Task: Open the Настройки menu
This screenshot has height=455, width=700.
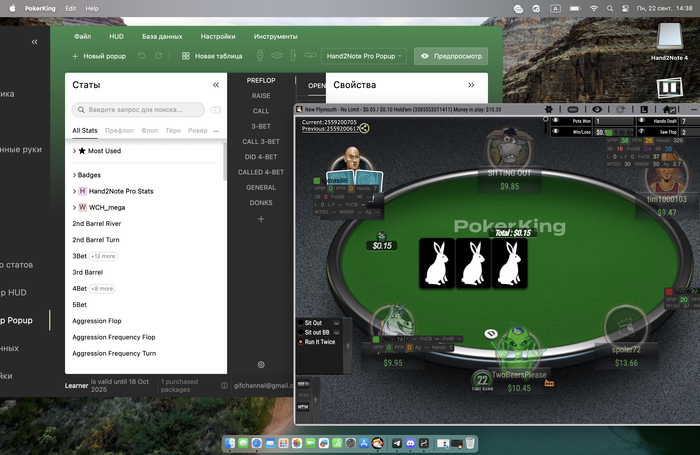Action: pyautogui.click(x=218, y=37)
